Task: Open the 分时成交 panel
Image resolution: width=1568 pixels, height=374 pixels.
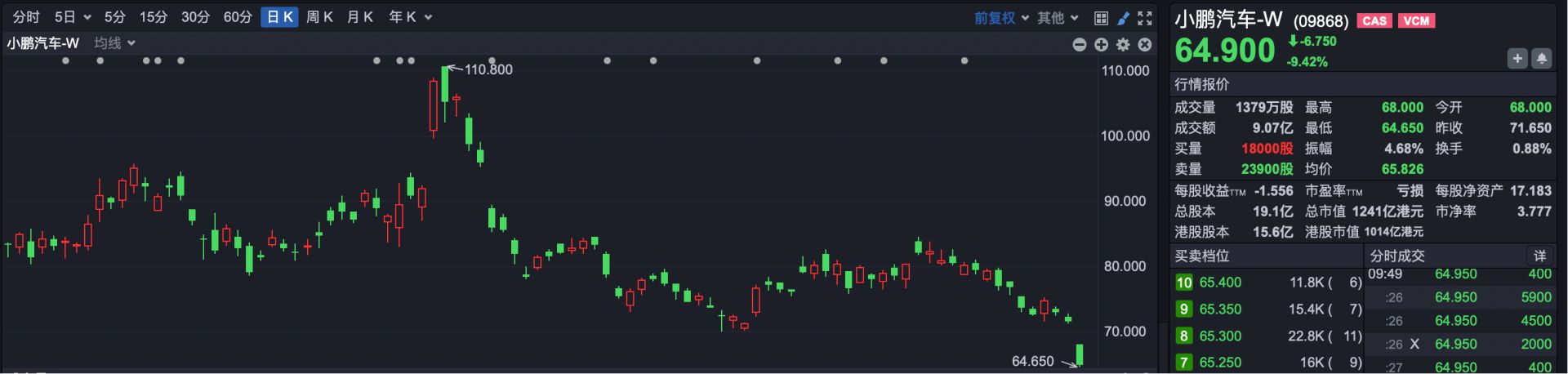Action: (1397, 256)
